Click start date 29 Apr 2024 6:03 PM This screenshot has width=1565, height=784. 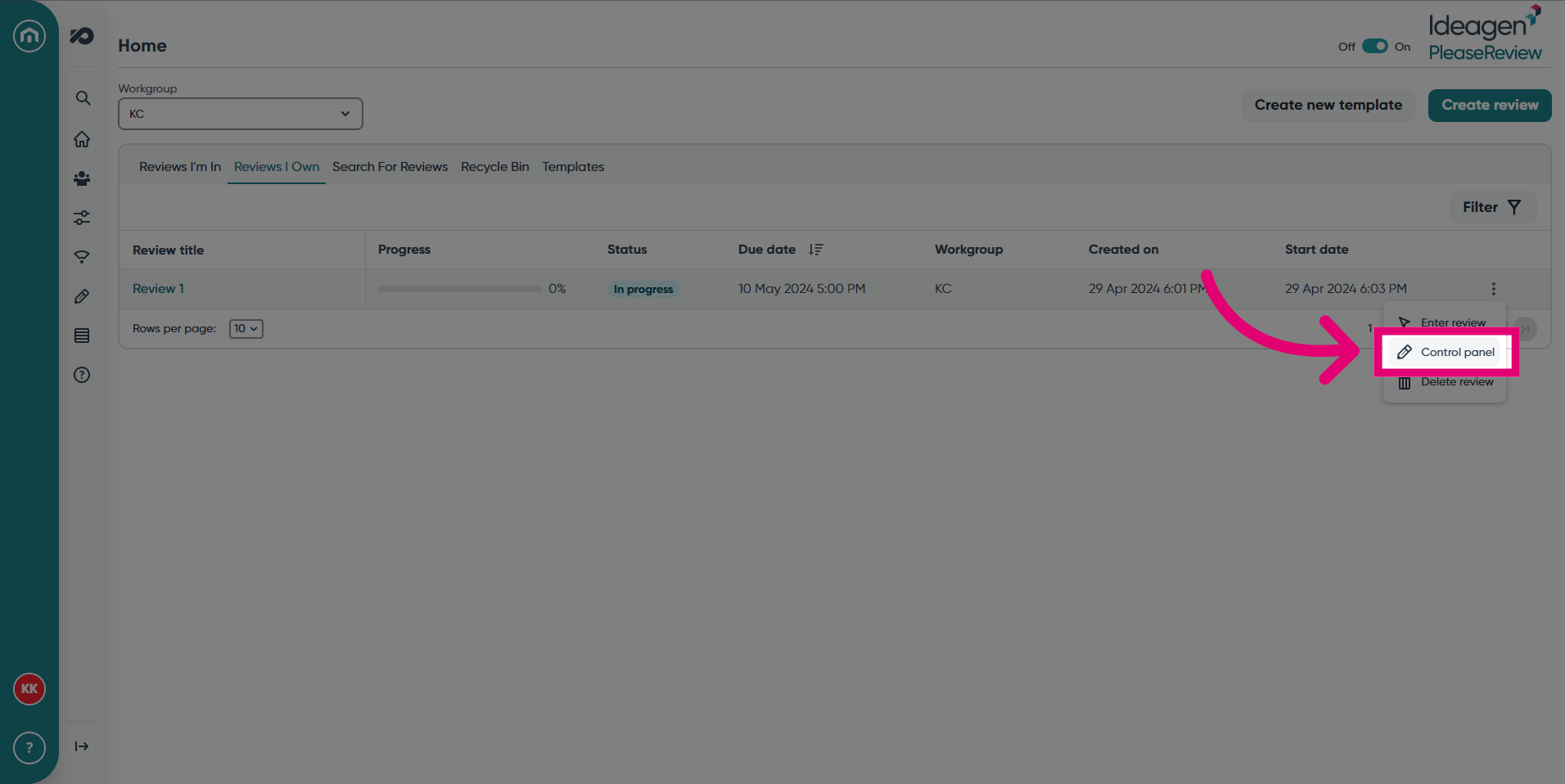click(1346, 289)
